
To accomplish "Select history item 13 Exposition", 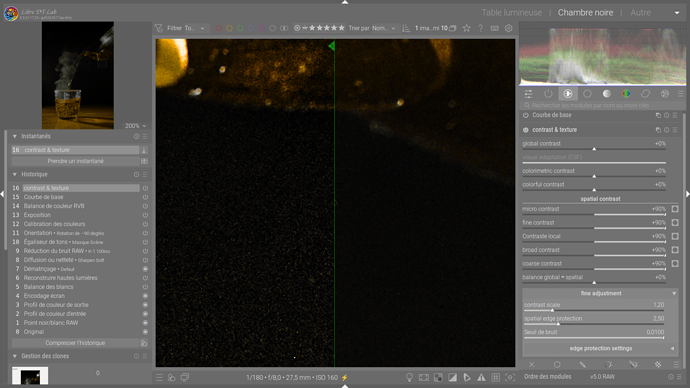I will (75, 215).
